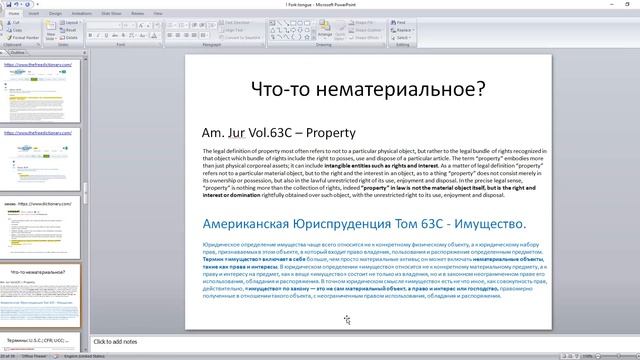
Task: Decrease the list indent level
Action: point(194,25)
